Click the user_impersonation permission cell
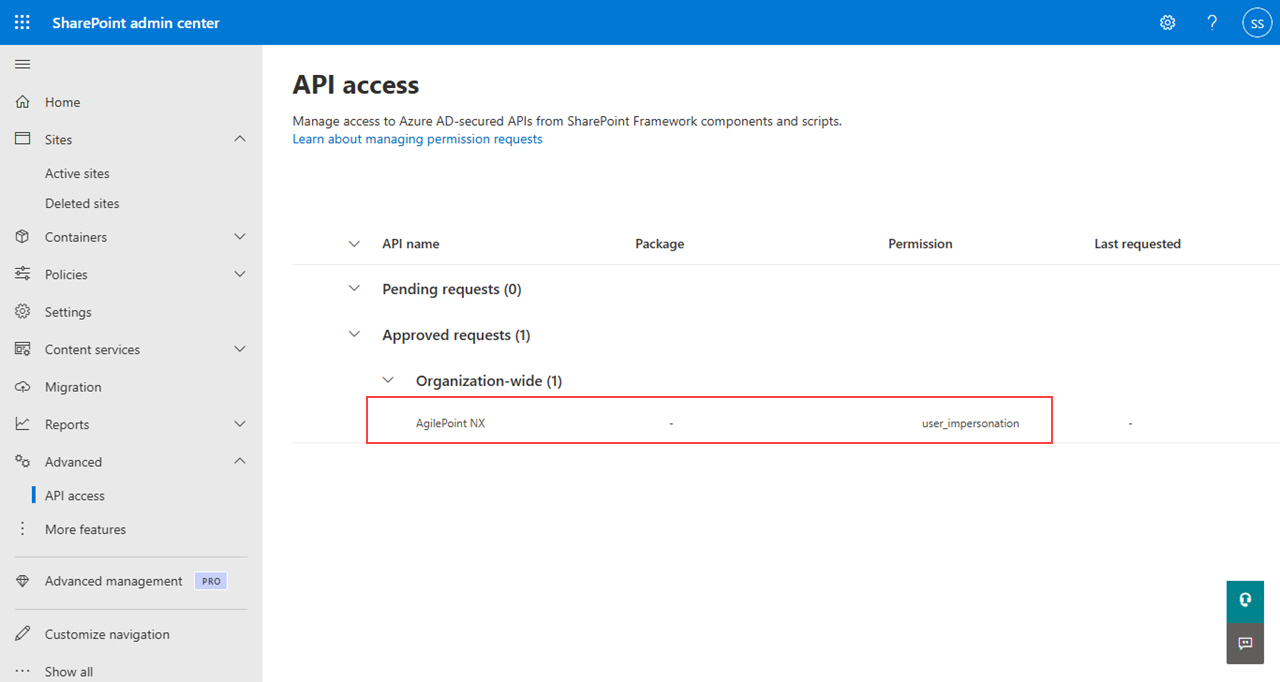 click(971, 423)
